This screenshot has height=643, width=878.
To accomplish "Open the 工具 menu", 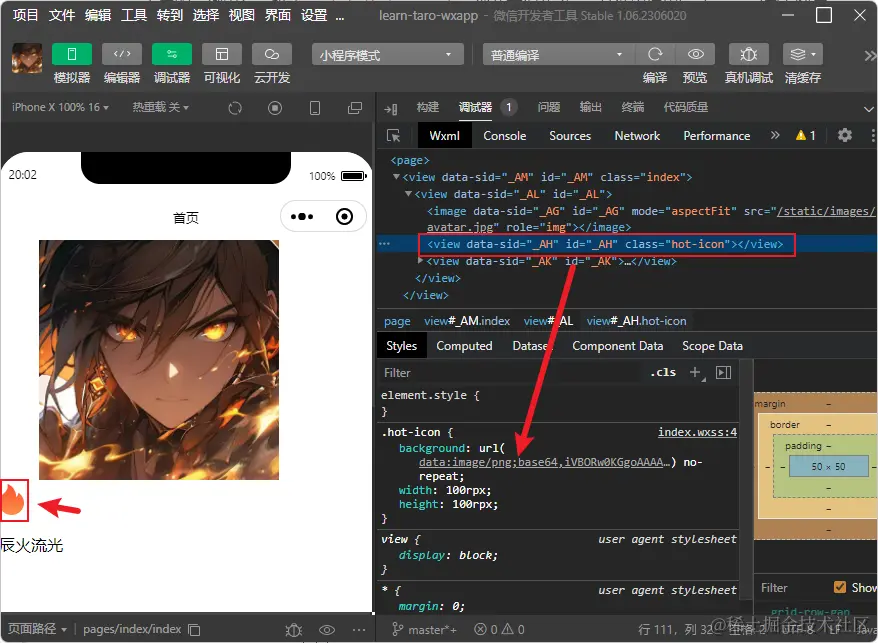I will 134,15.
